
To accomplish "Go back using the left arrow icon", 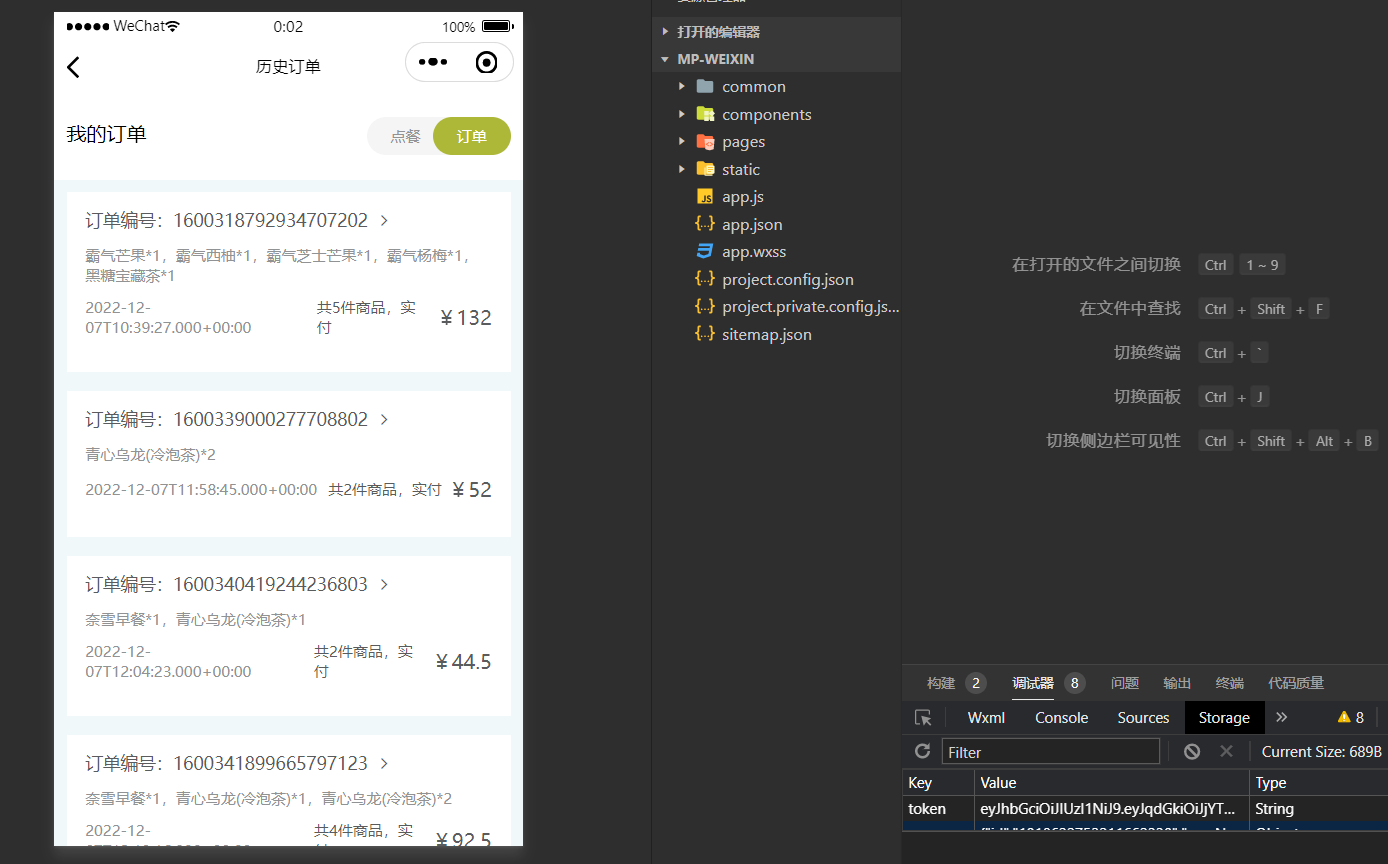I will point(73,67).
